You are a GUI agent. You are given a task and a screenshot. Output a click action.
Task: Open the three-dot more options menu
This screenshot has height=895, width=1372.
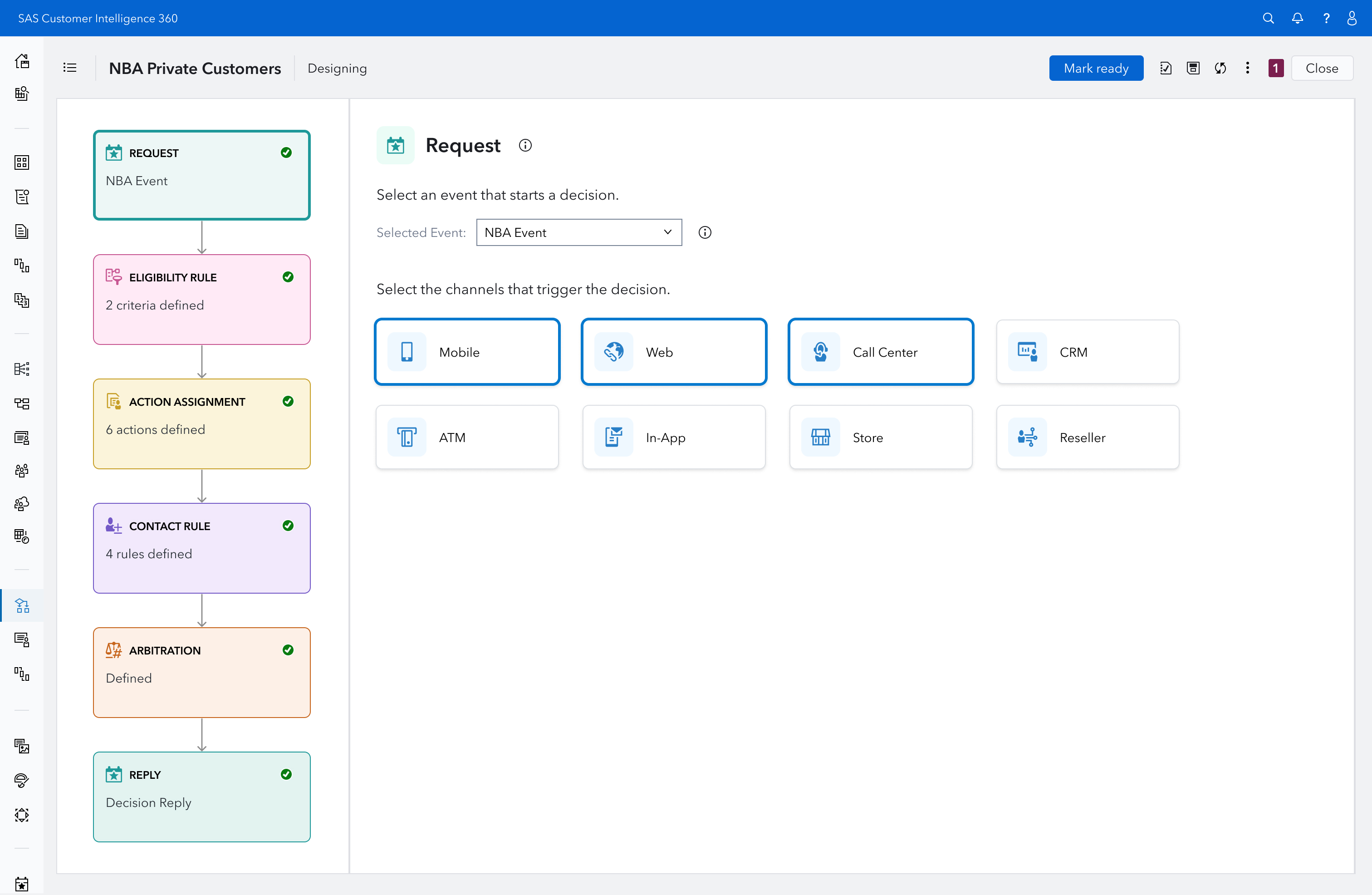pos(1248,68)
